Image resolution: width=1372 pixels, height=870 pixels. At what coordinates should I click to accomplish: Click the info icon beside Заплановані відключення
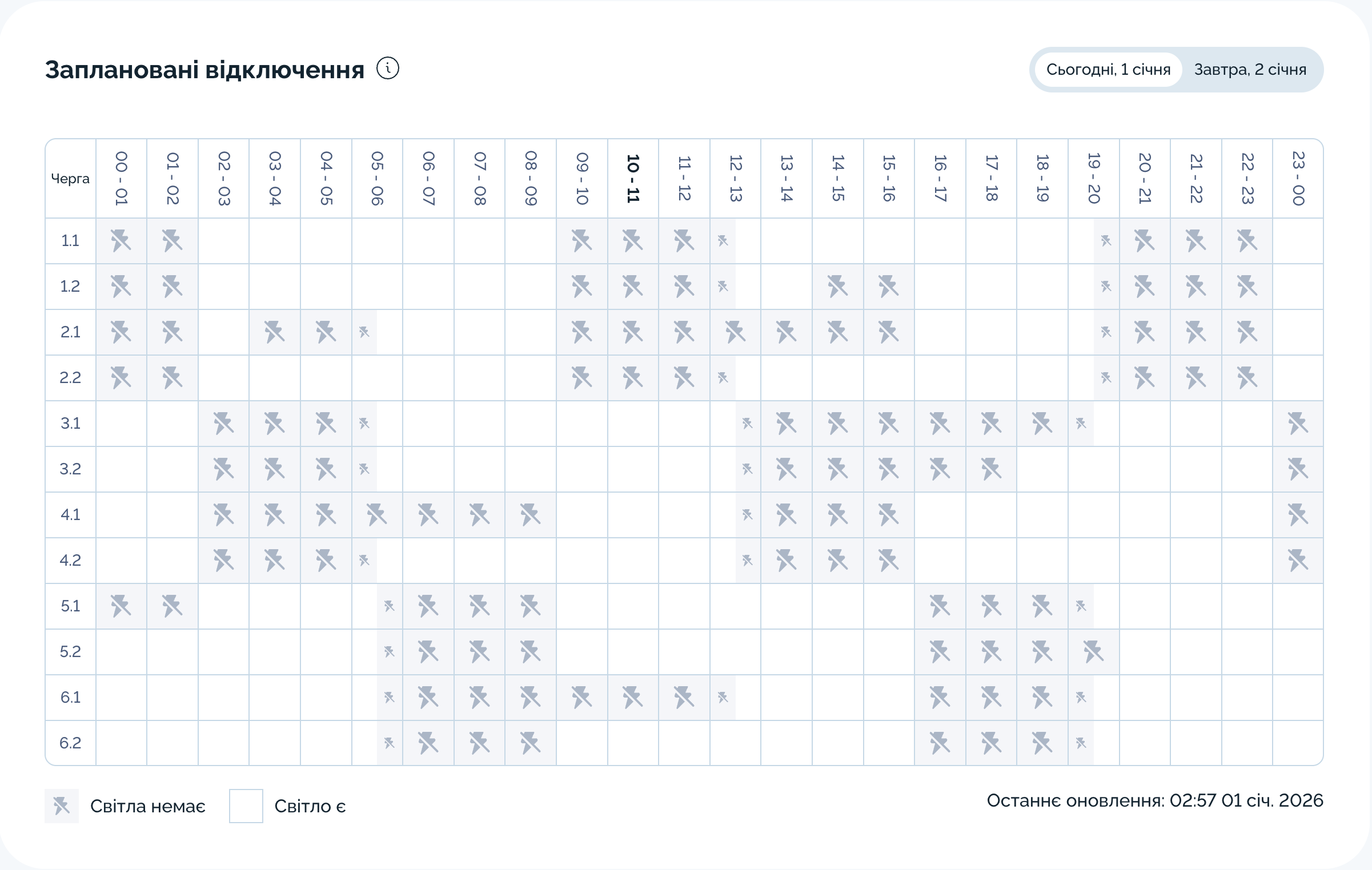pyautogui.click(x=388, y=69)
